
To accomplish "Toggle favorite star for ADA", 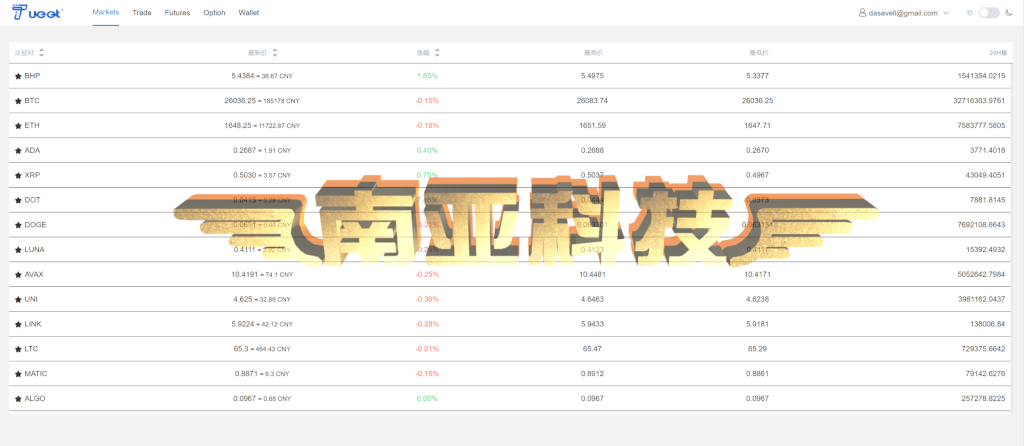I will tap(18, 151).
